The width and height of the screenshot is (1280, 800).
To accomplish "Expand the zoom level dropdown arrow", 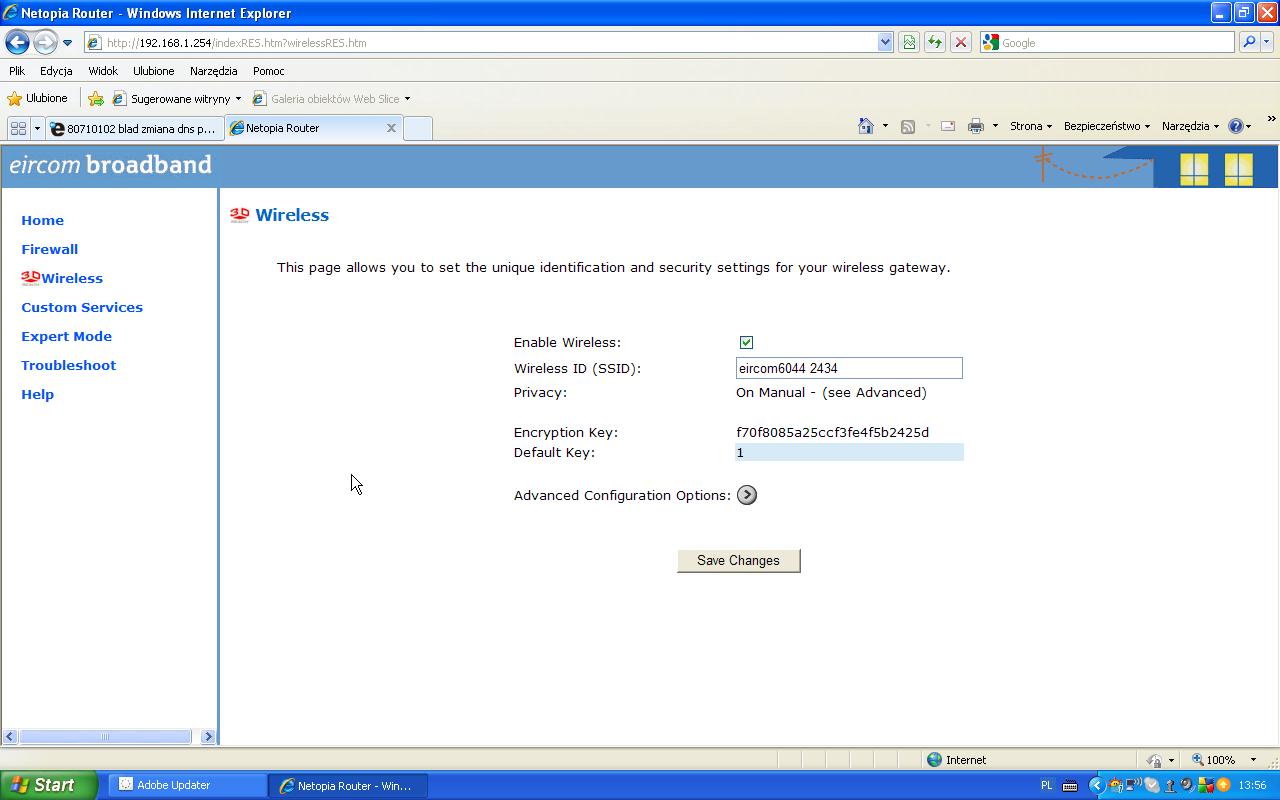I will [x=1253, y=760].
